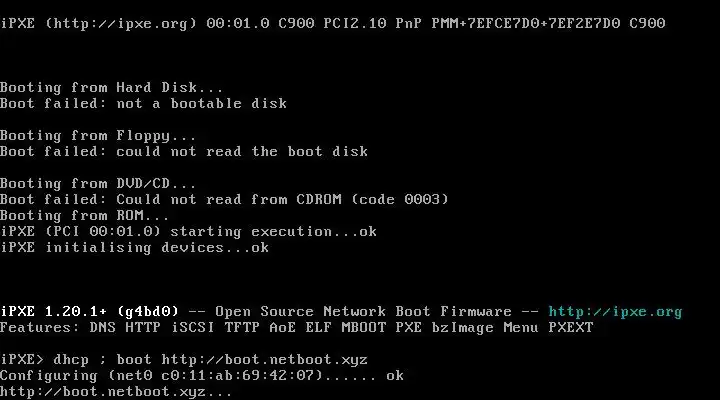Click the iSCSI feature word
This screenshot has width=720, height=400.
point(193,327)
